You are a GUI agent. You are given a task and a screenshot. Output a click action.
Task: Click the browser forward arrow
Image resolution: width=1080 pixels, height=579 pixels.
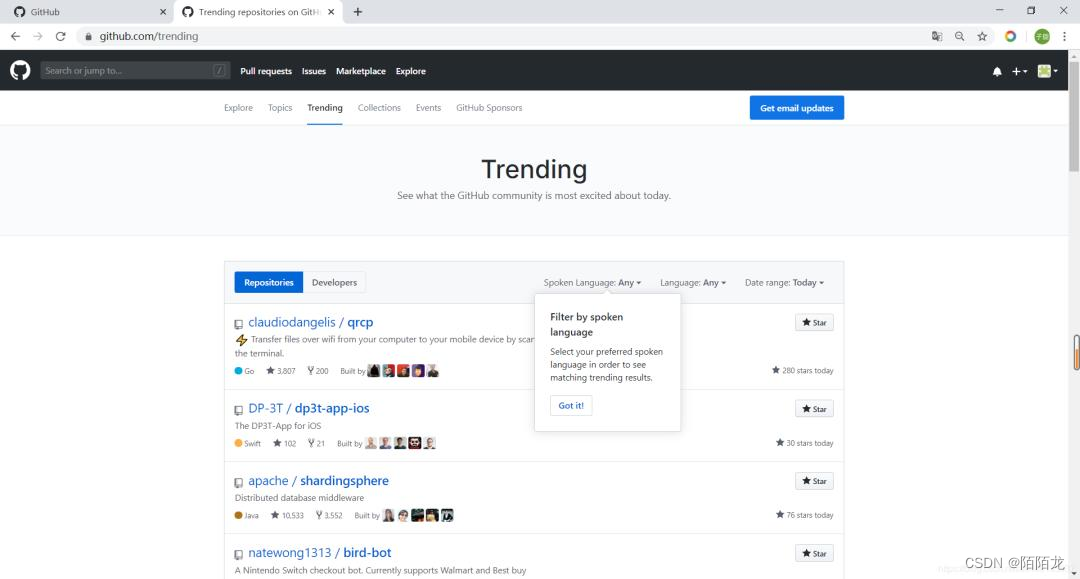[38, 36]
